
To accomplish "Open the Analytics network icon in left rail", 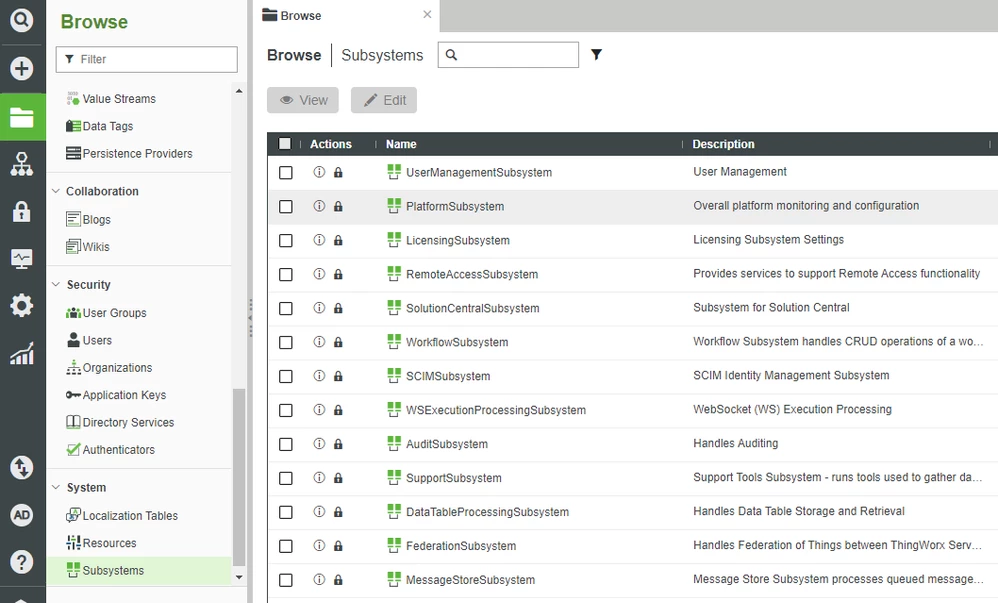I will pos(22,164).
